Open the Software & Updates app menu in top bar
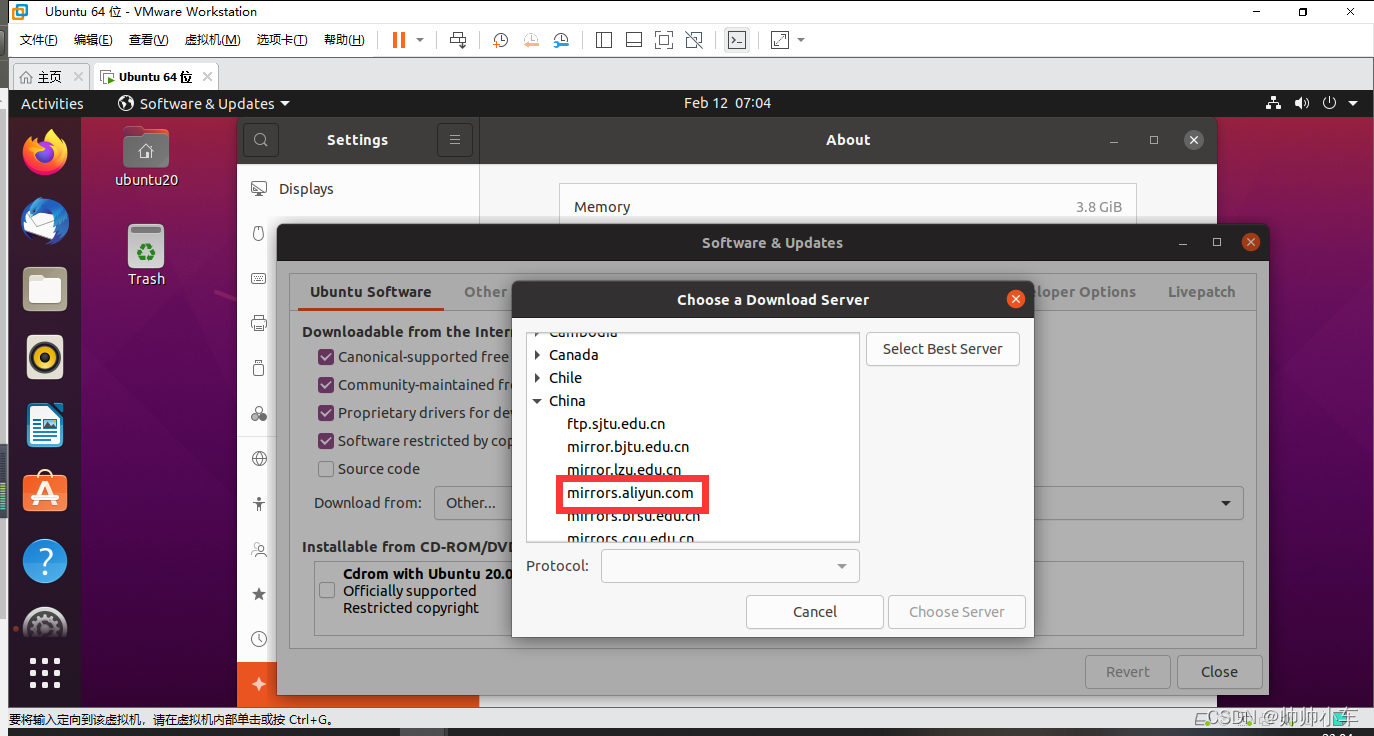This screenshot has height=736, width=1374. [x=203, y=103]
